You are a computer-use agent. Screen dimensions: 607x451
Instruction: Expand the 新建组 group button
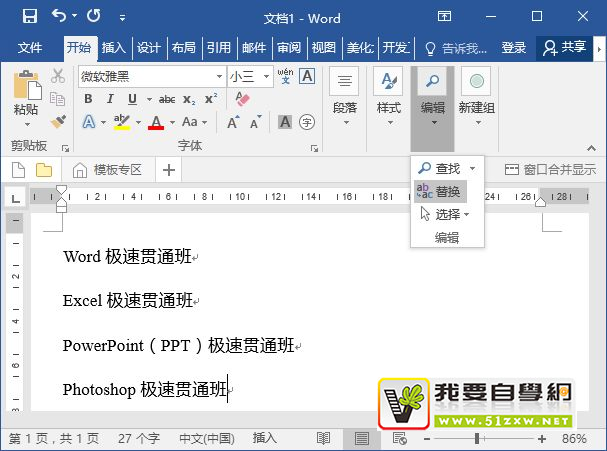pos(477,97)
